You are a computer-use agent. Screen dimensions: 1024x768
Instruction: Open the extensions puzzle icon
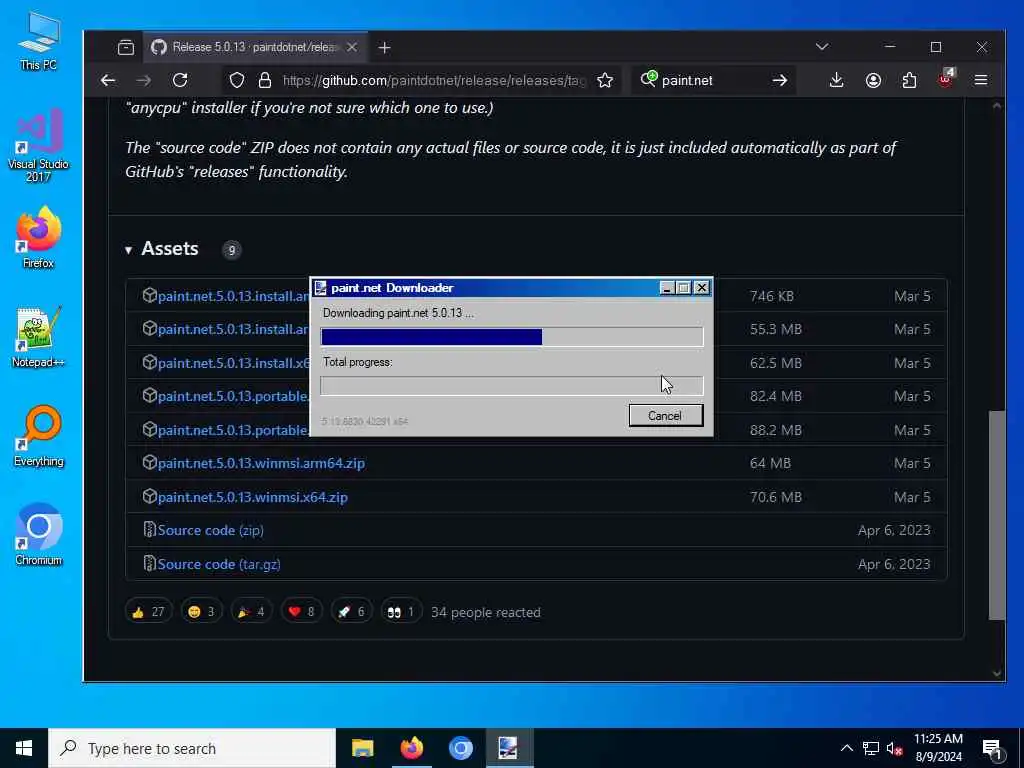(909, 80)
